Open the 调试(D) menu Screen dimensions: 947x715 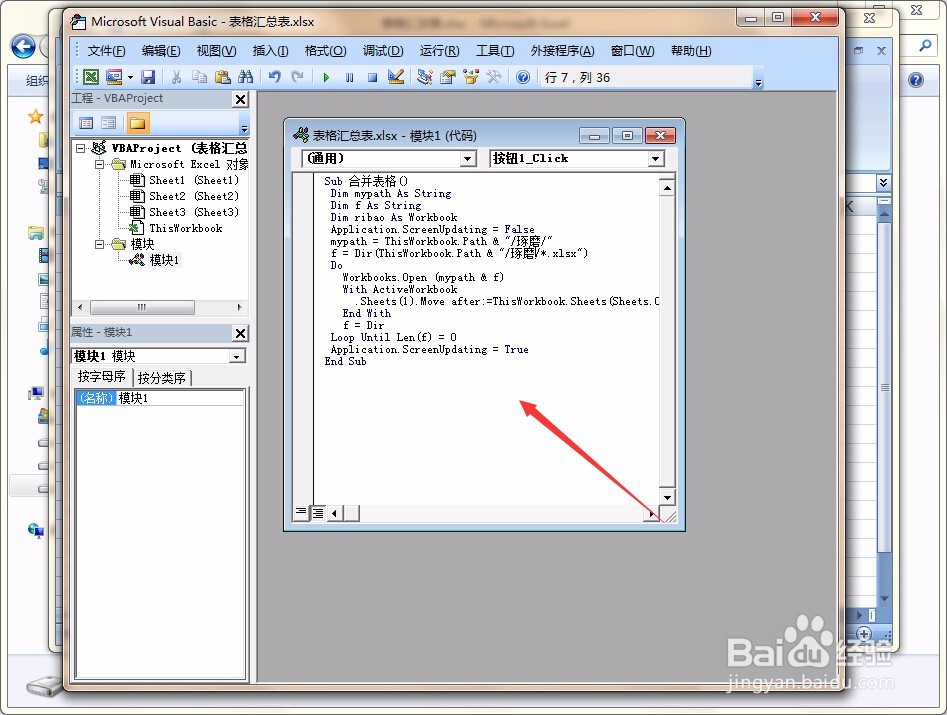(383, 51)
